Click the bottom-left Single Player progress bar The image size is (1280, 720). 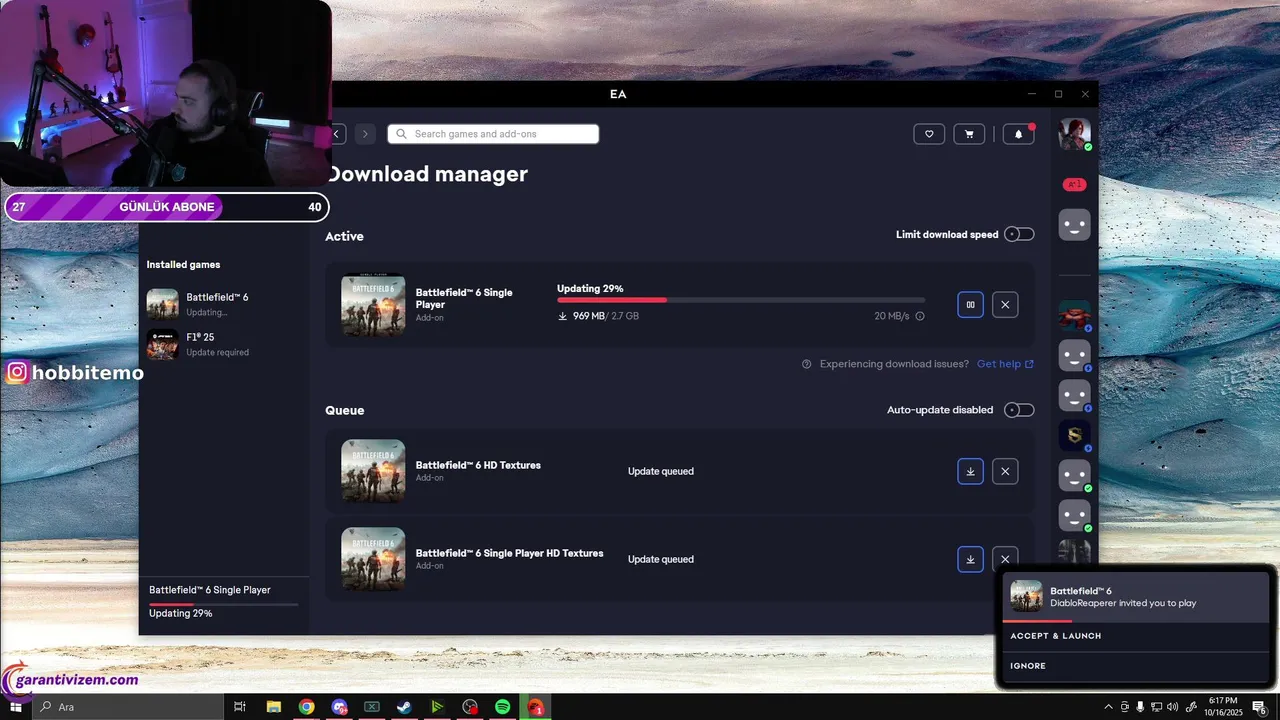click(x=223, y=604)
